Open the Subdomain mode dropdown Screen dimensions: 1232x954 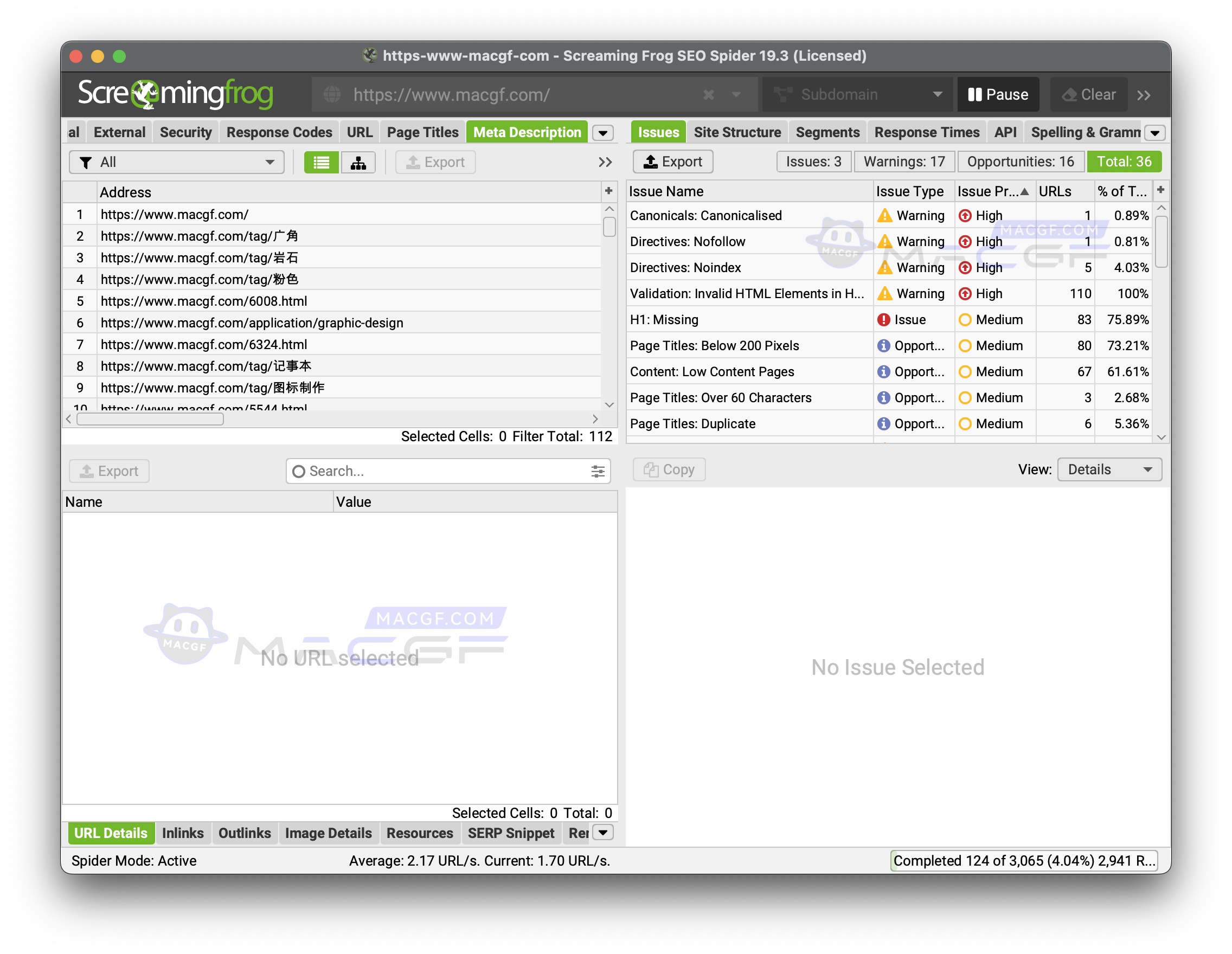pyautogui.click(x=857, y=95)
